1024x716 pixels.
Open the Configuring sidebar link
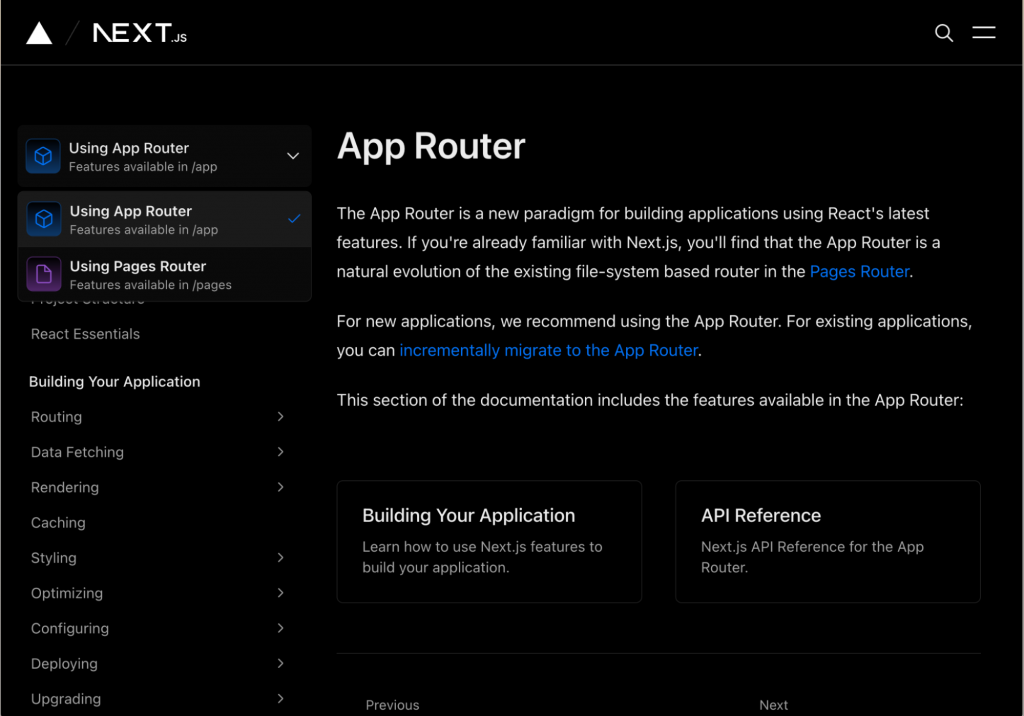point(70,628)
